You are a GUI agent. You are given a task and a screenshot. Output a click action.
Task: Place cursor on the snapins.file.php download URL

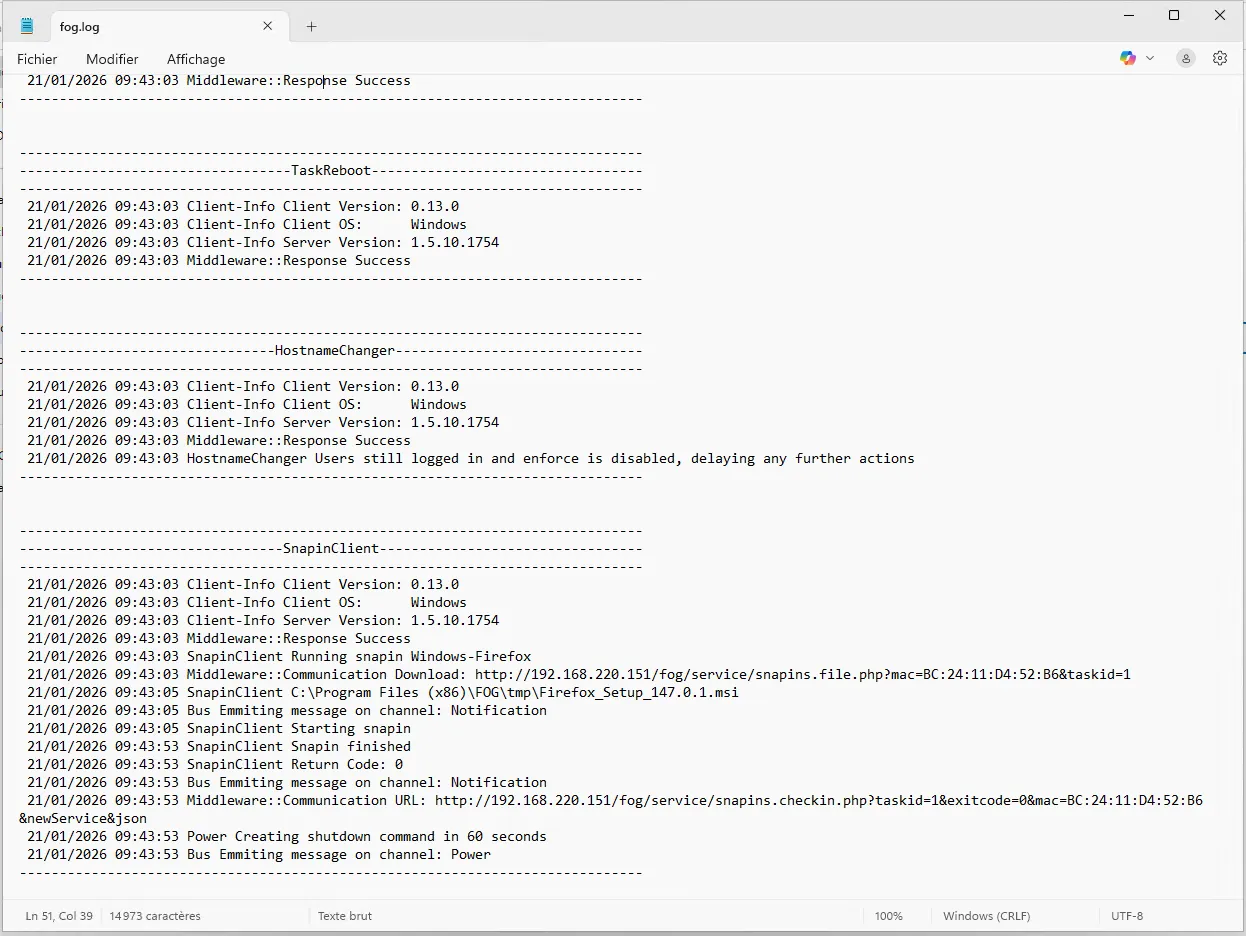[802, 675]
